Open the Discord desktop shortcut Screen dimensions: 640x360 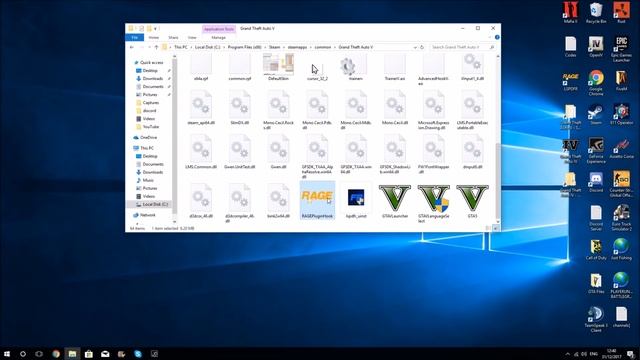[x=596, y=182]
